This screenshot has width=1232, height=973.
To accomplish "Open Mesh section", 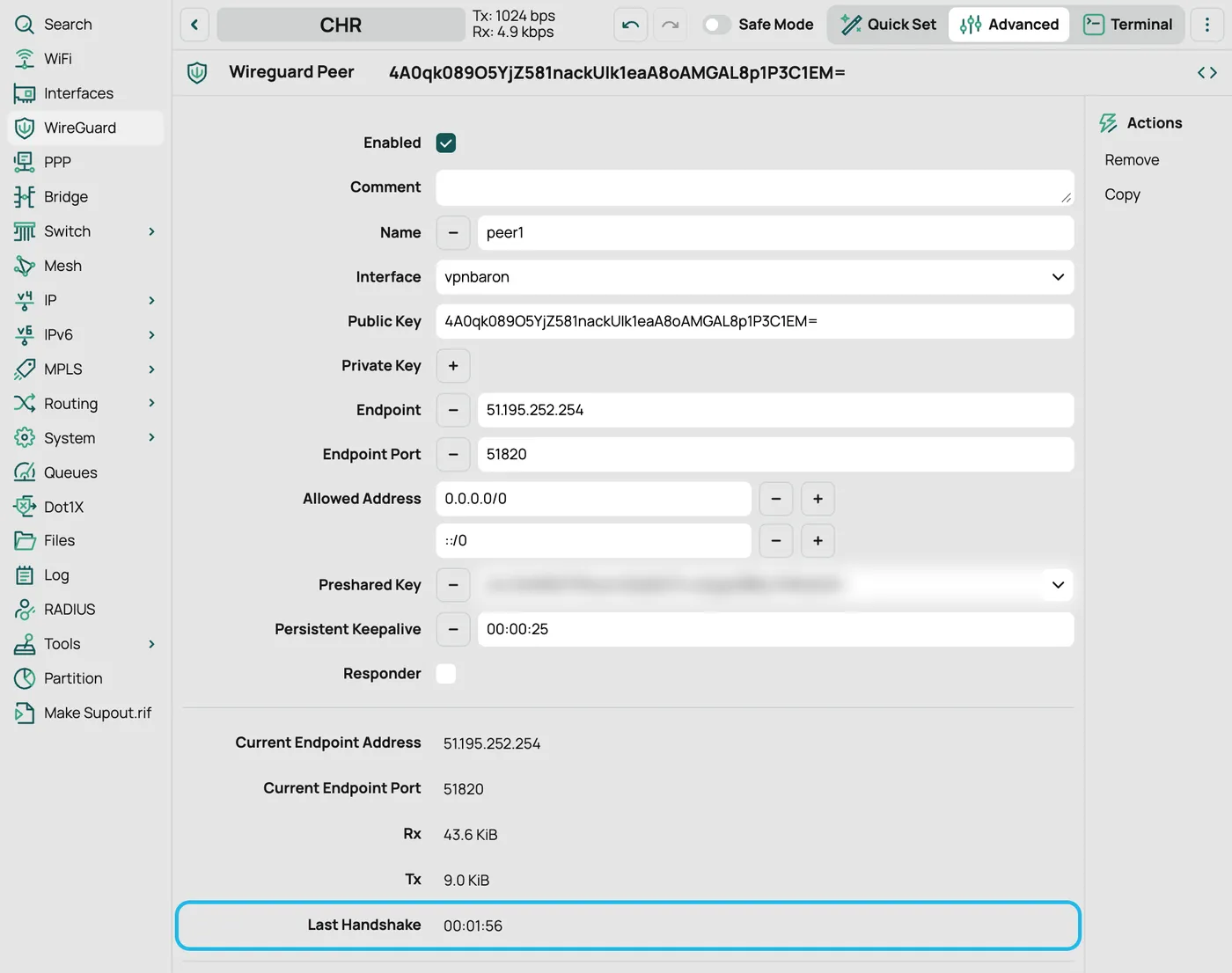I will 48,266.
